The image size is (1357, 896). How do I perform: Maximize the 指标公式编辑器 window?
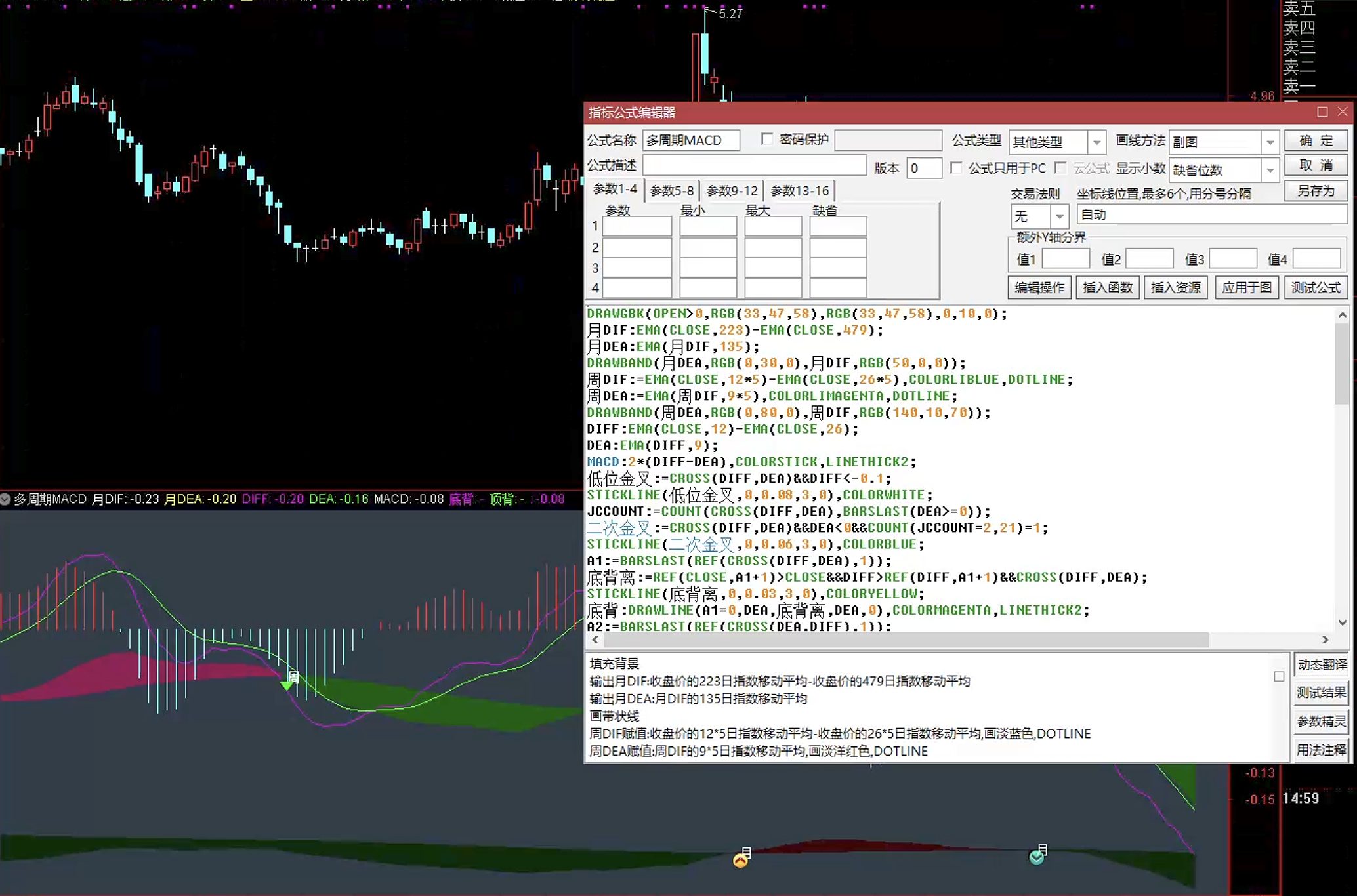tap(1322, 112)
